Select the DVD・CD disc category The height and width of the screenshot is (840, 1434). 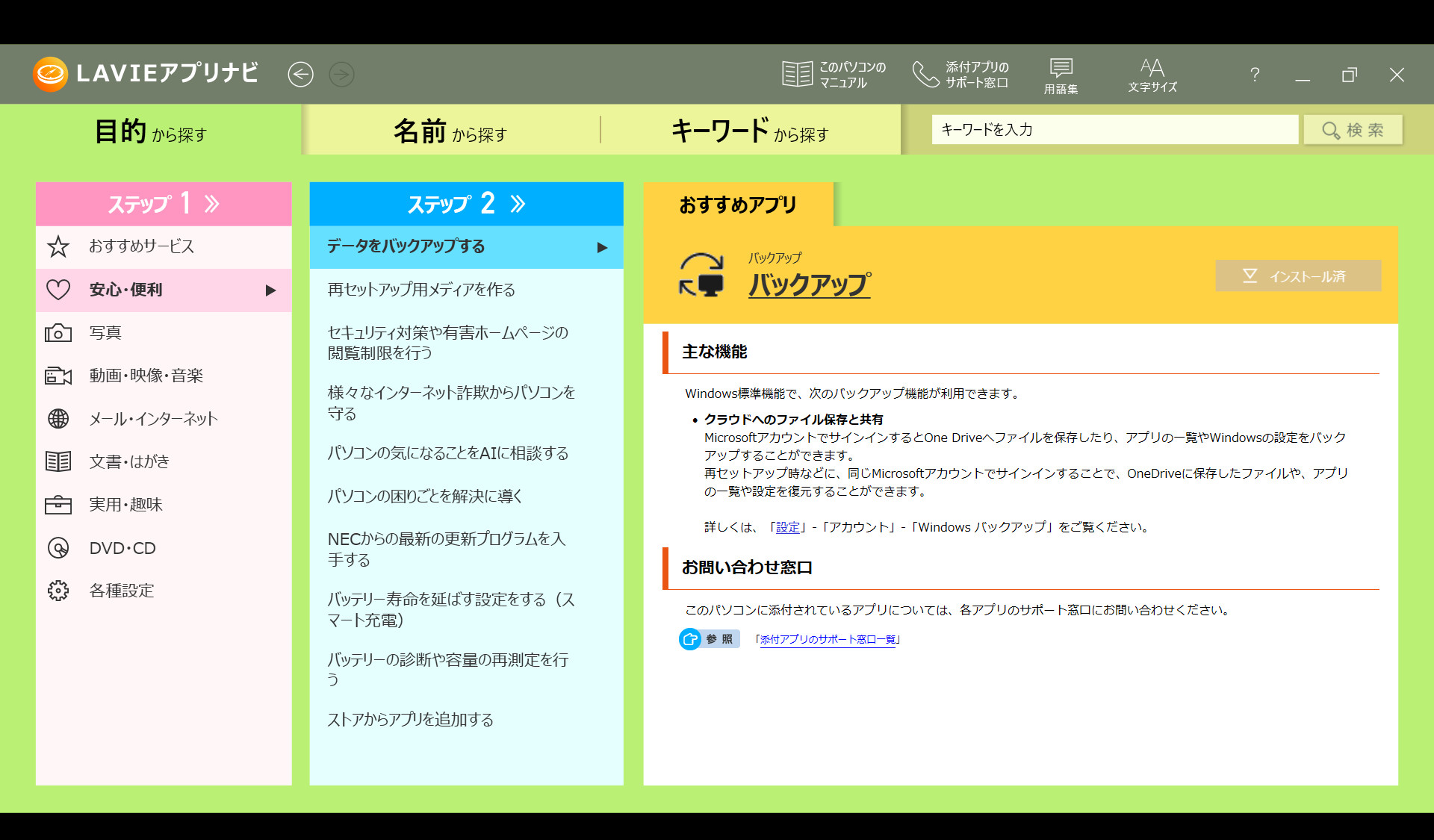(58, 548)
